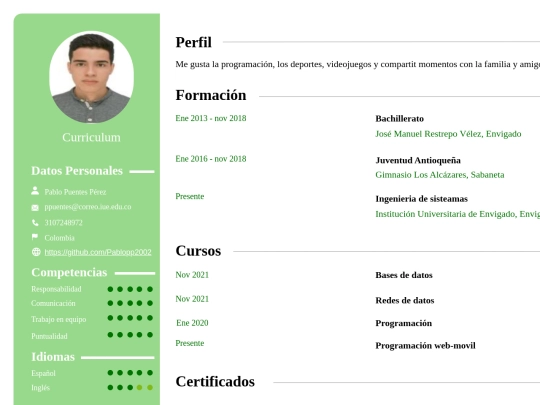Click the Puntualidad skill label
Screen dimensions: 540x405
49,336
